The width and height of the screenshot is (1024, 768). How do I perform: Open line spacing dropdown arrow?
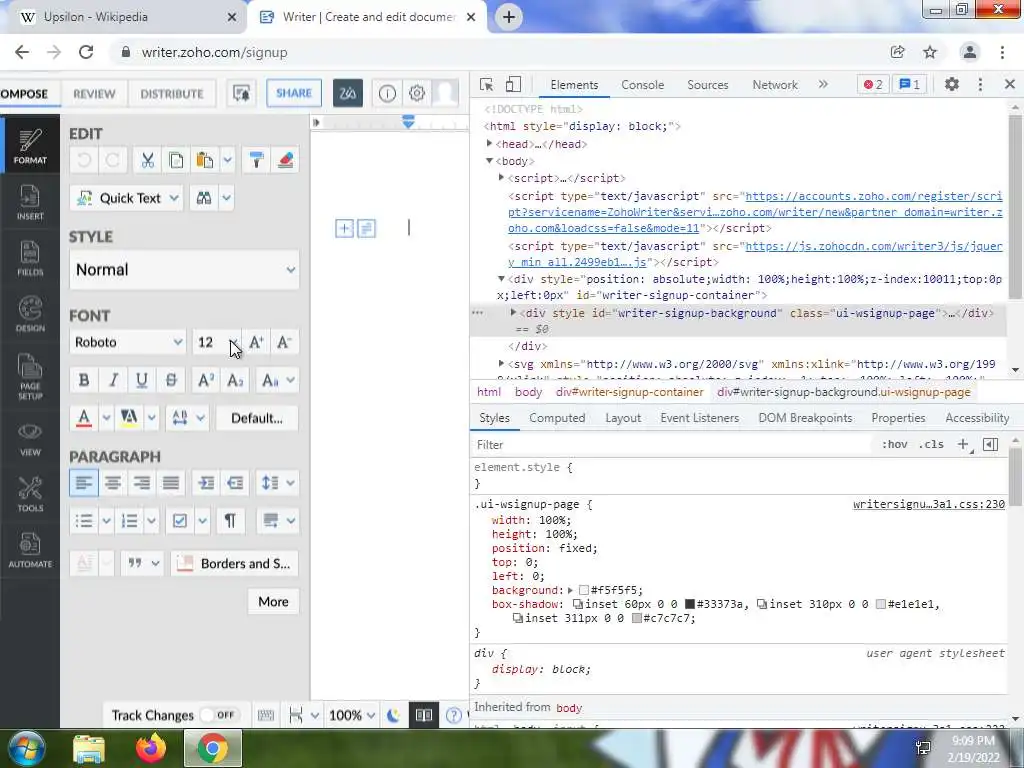[x=291, y=483]
